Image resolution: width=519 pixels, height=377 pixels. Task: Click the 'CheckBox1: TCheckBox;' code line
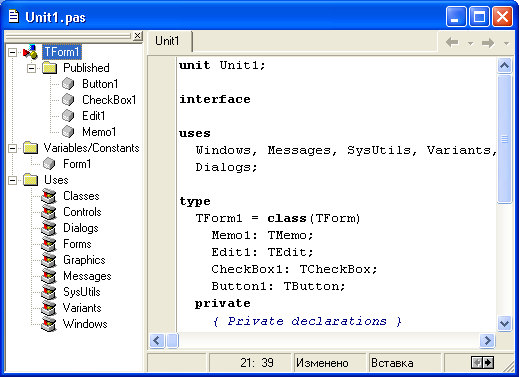tap(294, 269)
